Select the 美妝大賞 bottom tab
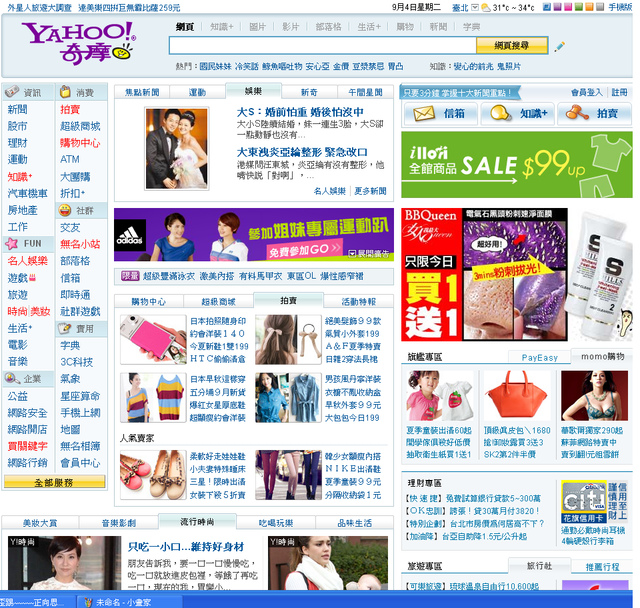The height and width of the screenshot is (608, 640). (40, 523)
